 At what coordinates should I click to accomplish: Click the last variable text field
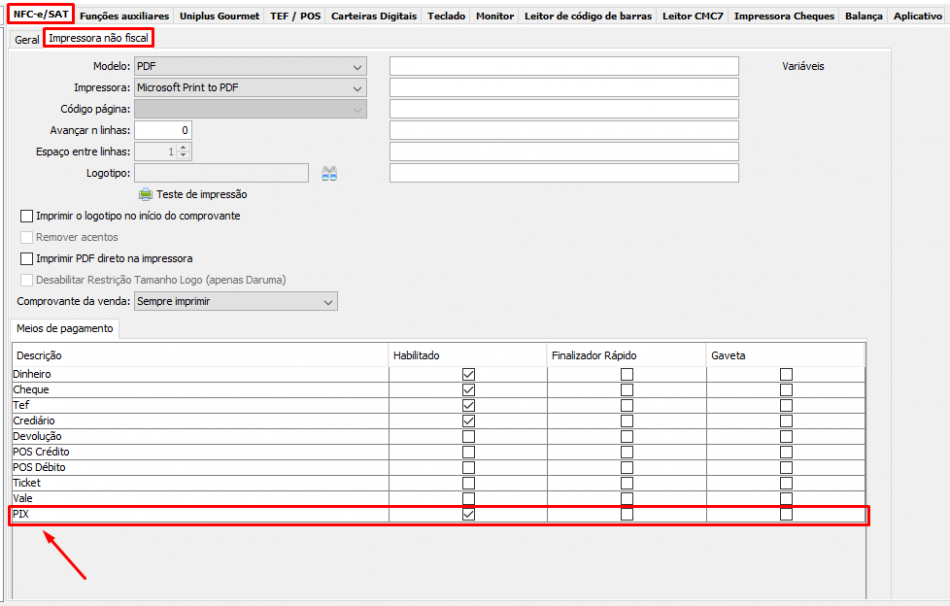[564, 173]
